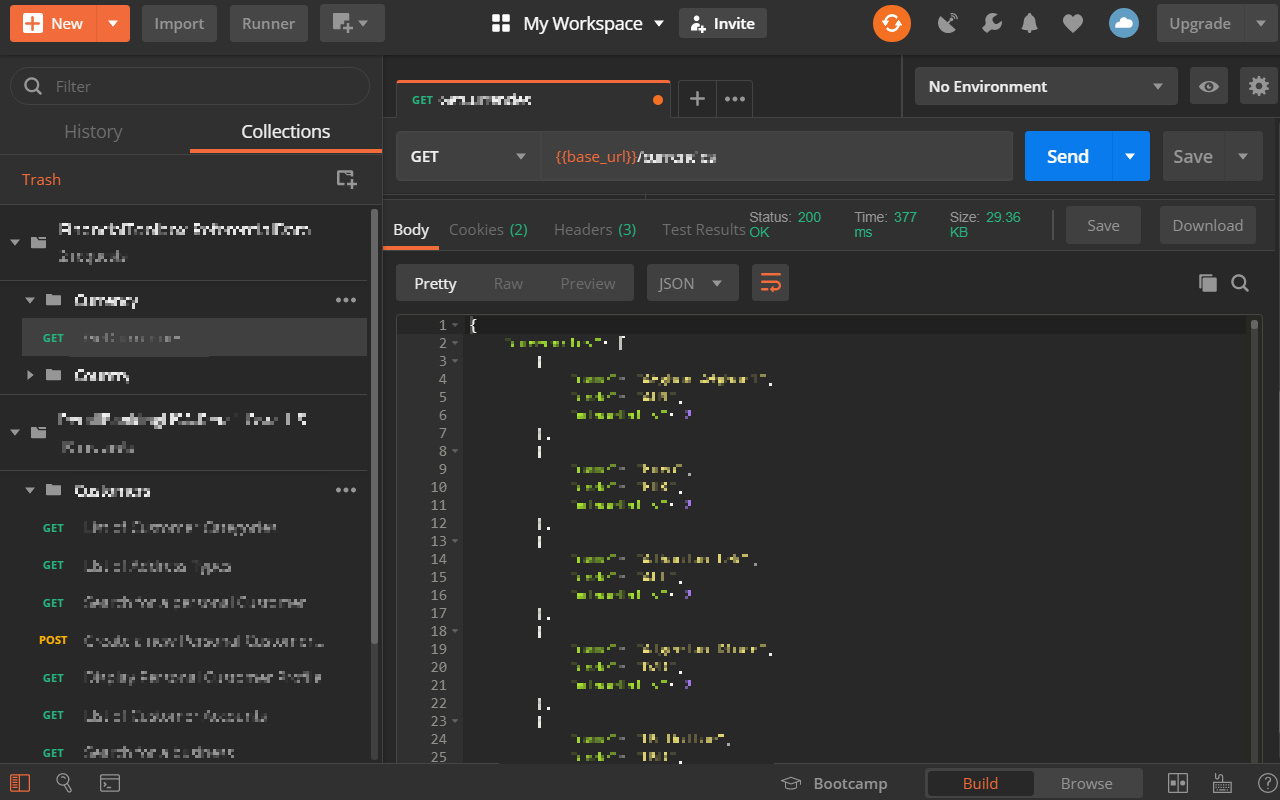
Task: Fold the JSON object at line 8
Action: pos(455,451)
